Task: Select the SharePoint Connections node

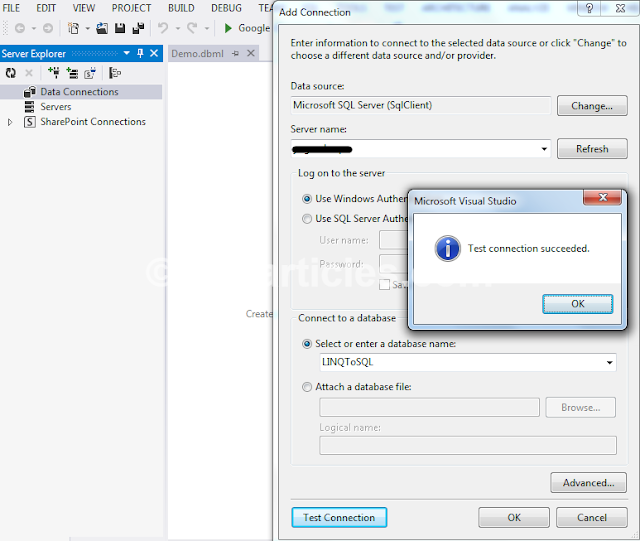Action: pos(93,122)
